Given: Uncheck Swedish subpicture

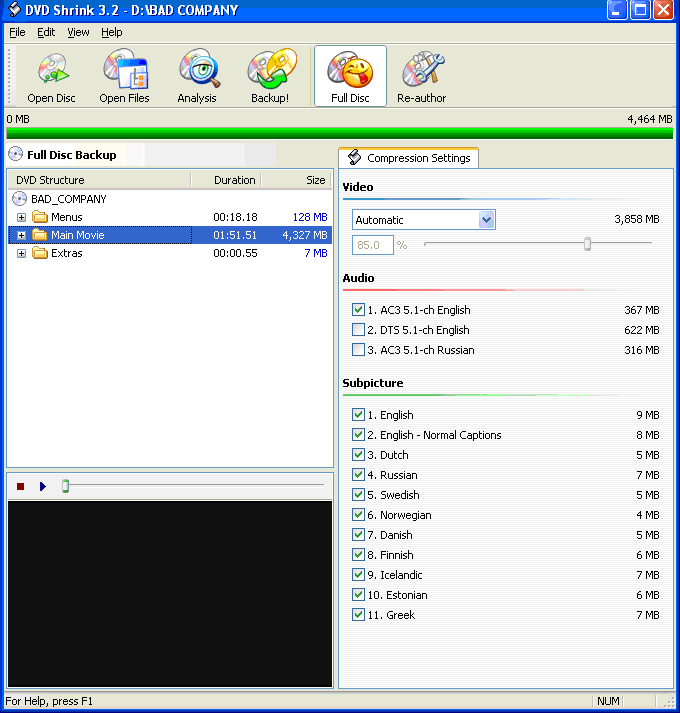Looking at the screenshot, I should tap(358, 495).
